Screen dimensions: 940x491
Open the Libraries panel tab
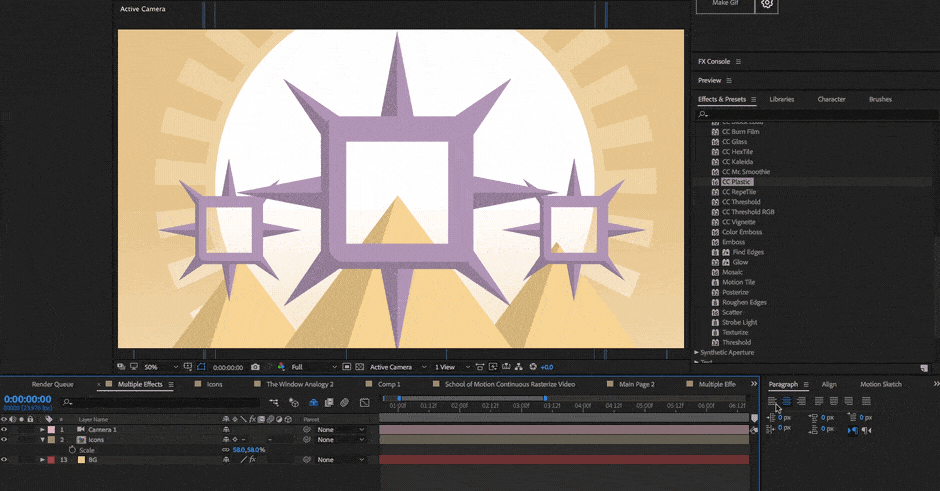pos(782,100)
